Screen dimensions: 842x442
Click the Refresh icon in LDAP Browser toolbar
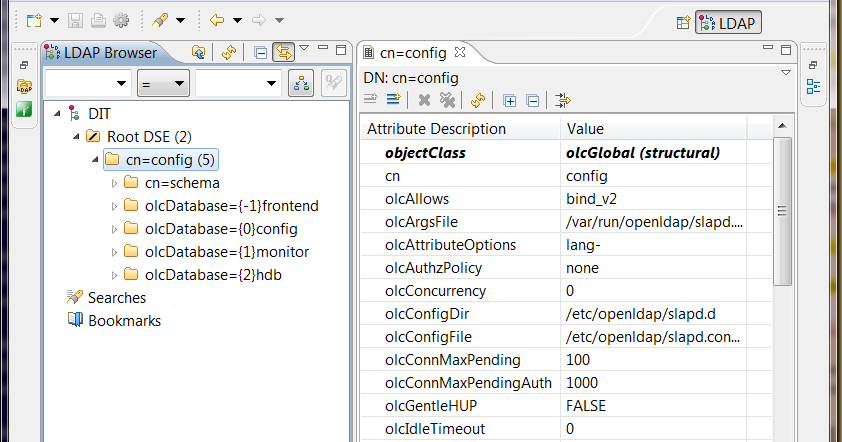(229, 53)
